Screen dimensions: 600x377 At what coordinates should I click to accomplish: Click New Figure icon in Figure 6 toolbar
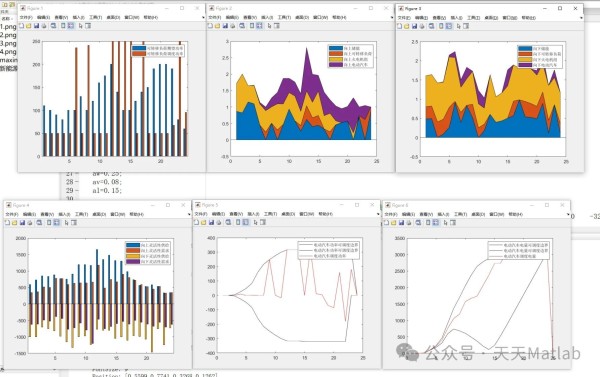[x=386, y=223]
